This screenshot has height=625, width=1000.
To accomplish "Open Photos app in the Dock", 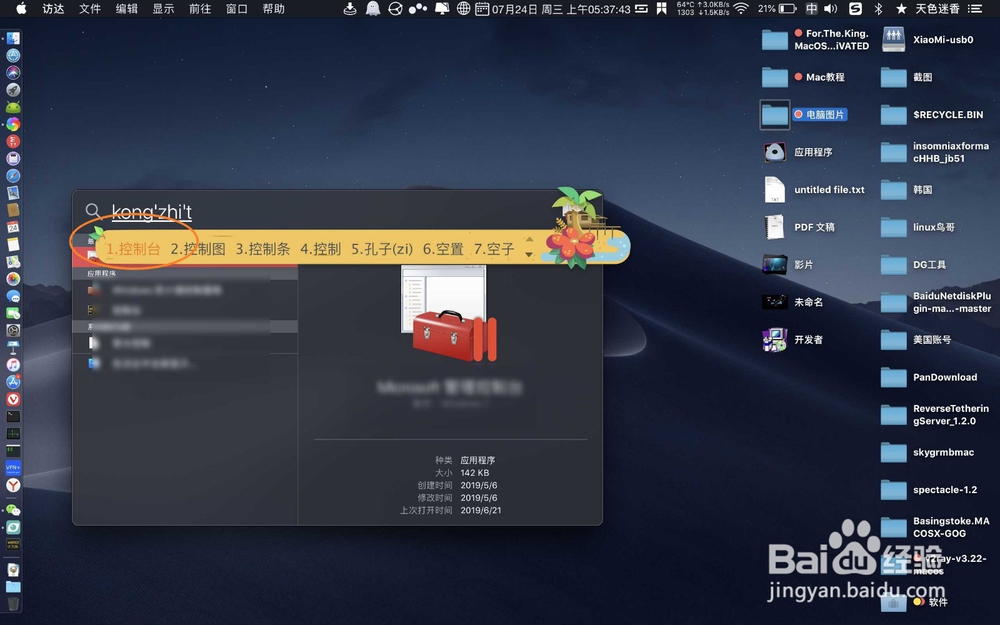I will click(x=13, y=279).
